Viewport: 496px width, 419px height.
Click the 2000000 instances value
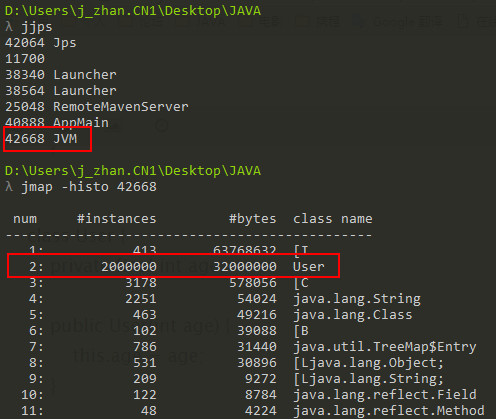pos(129,267)
